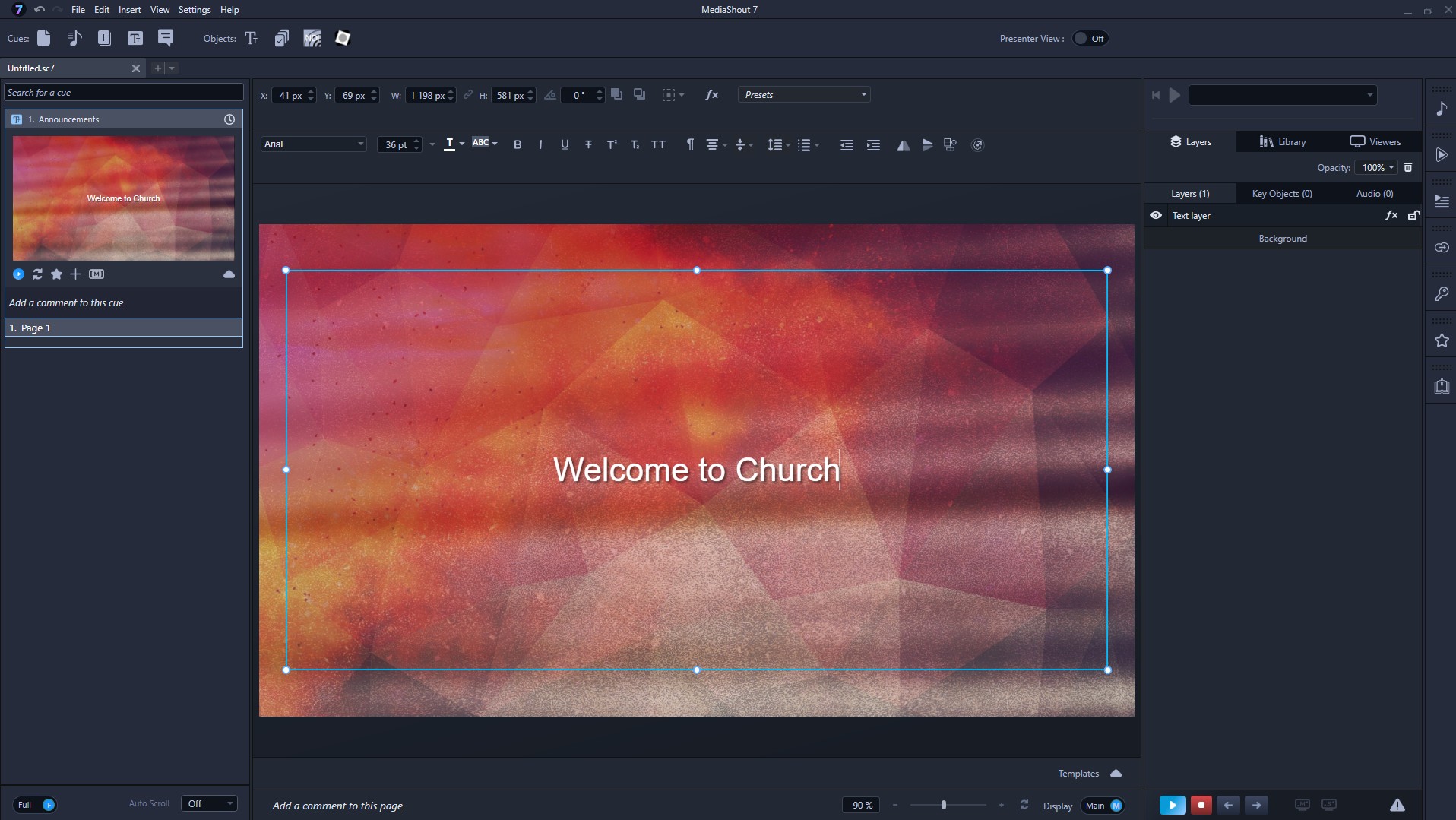Open the Auto Scroll dropdown

(x=210, y=804)
